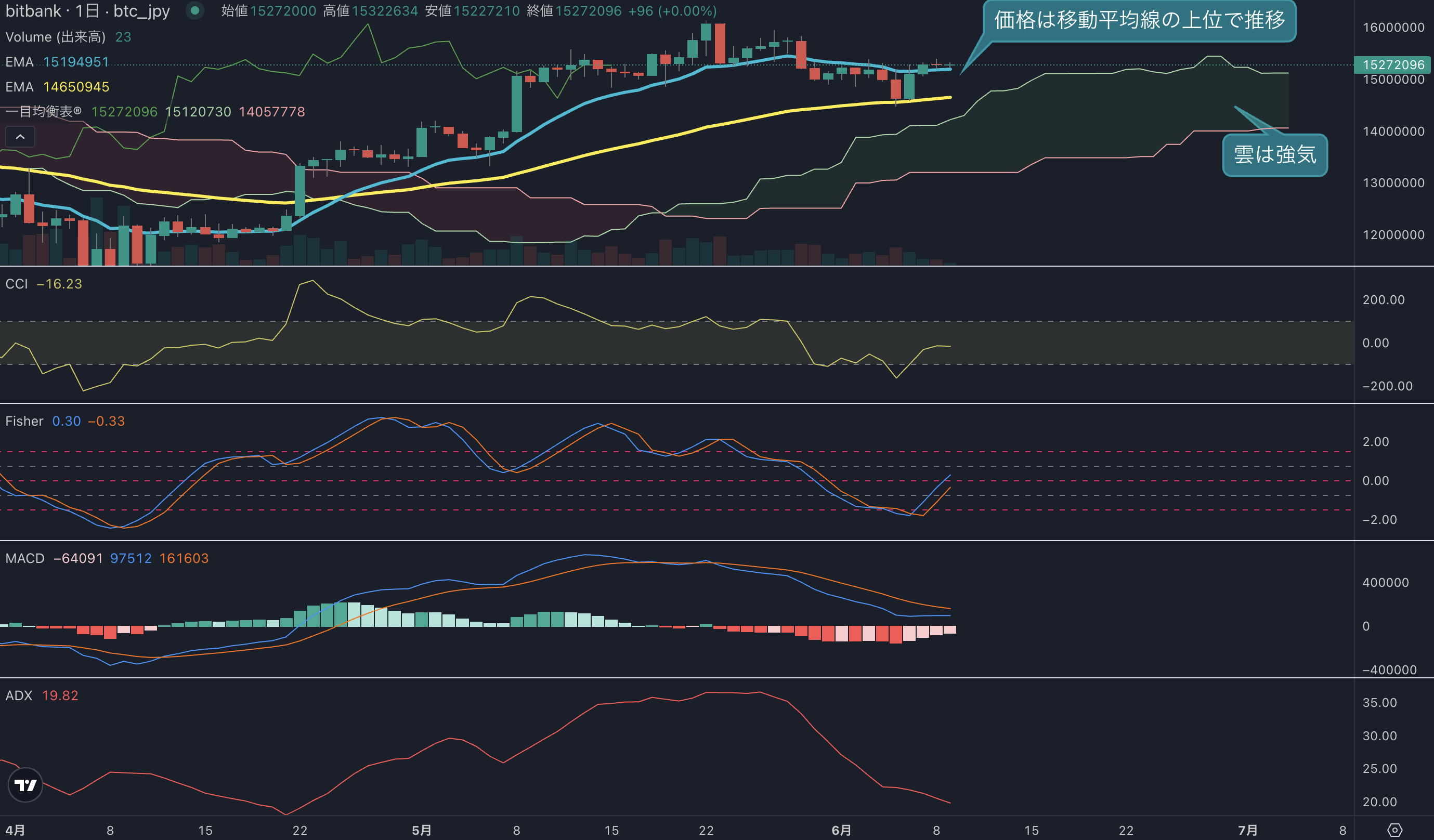Click the ADX indicator label
This screenshot has width=1434, height=840.
(19, 695)
